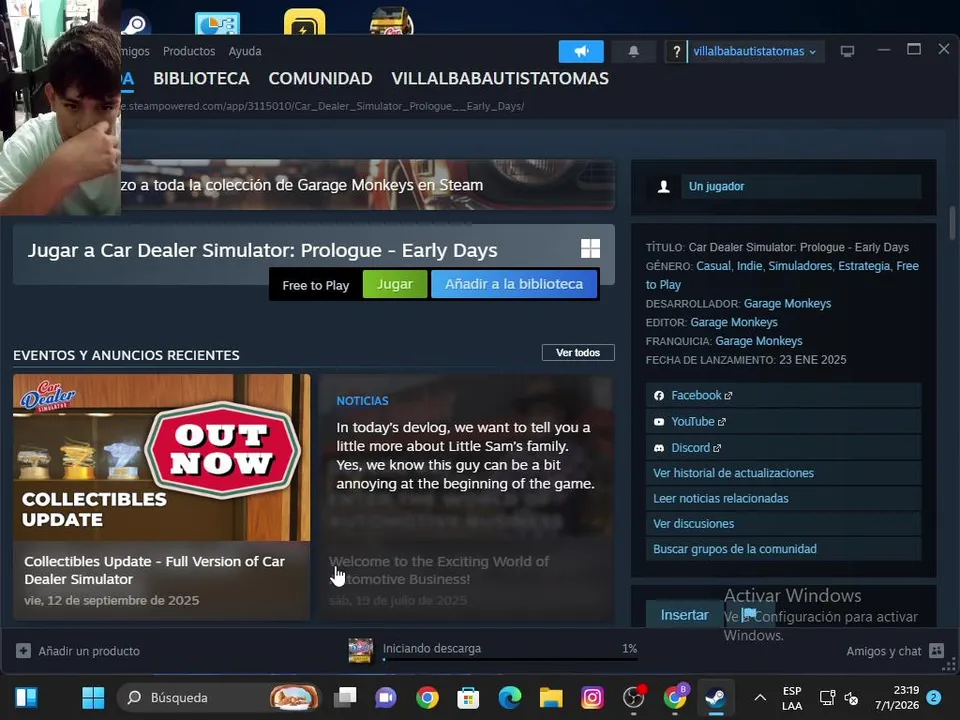960x720 pixels.
Task: Click the Garage Monkeys collection banner
Action: pos(367,185)
